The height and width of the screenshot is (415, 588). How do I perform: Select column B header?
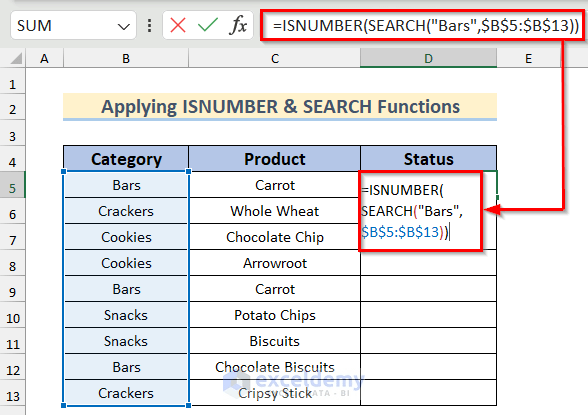tap(126, 59)
